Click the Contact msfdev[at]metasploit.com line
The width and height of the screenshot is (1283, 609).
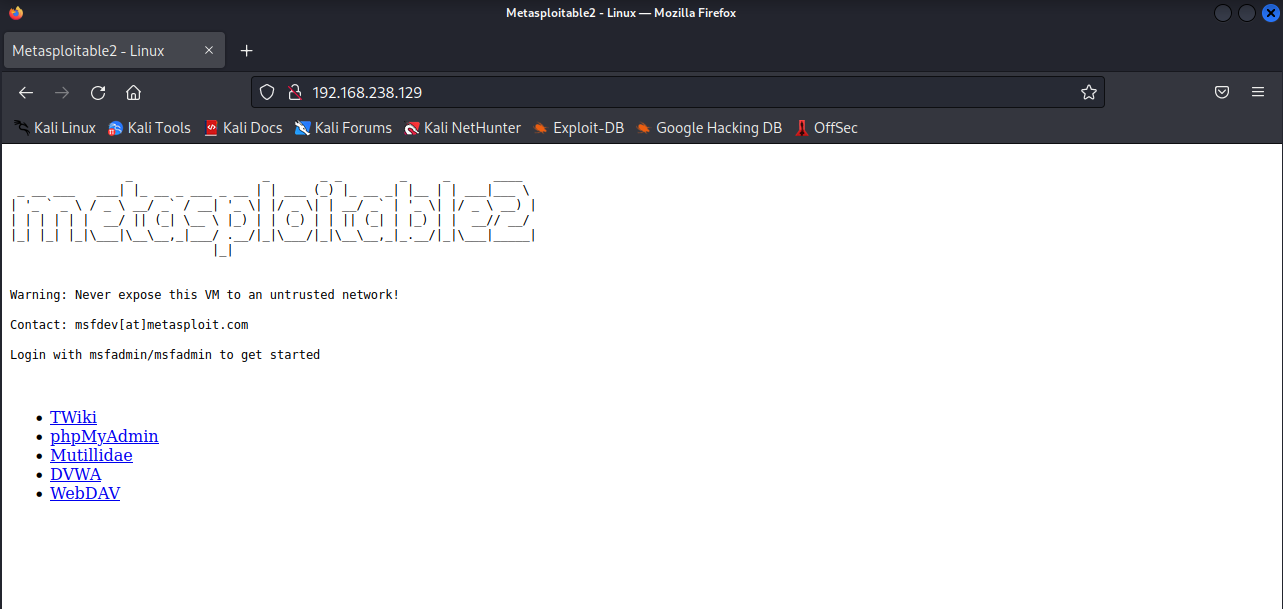(x=129, y=325)
